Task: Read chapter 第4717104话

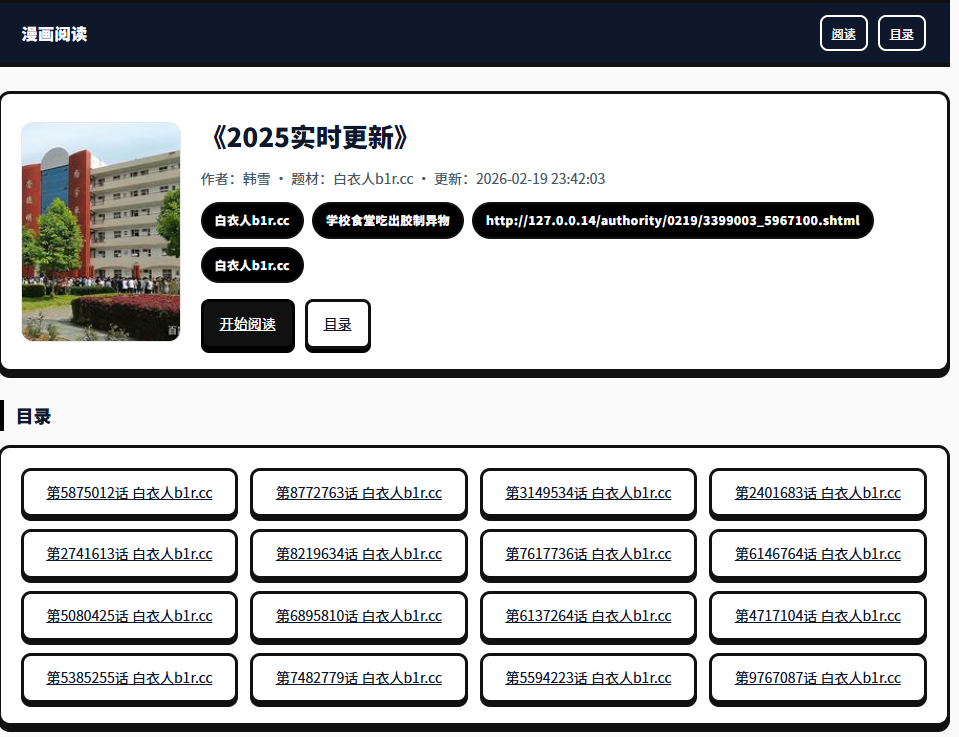Action: click(x=817, y=616)
